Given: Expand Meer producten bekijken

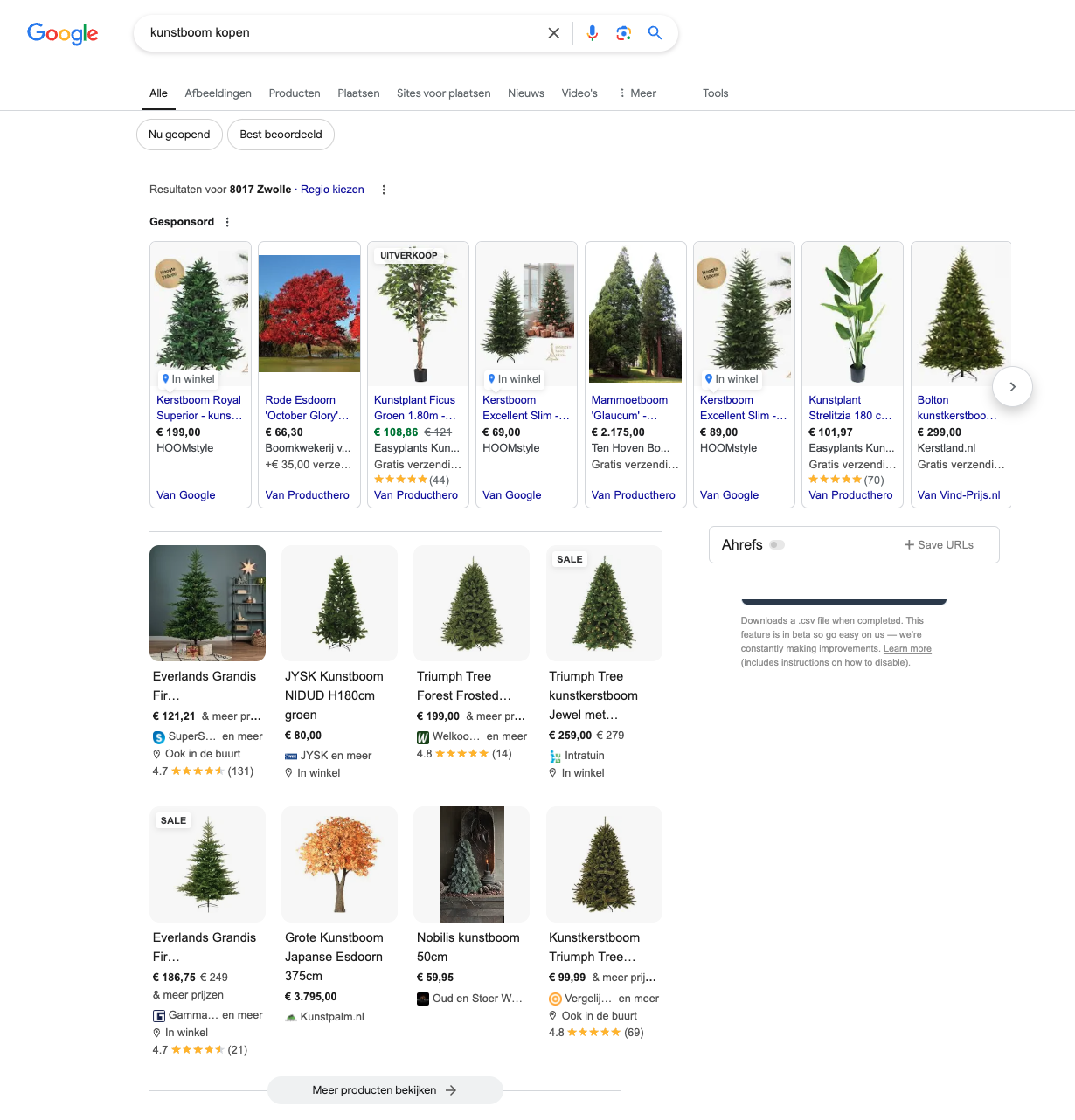Looking at the screenshot, I should 385,1090.
